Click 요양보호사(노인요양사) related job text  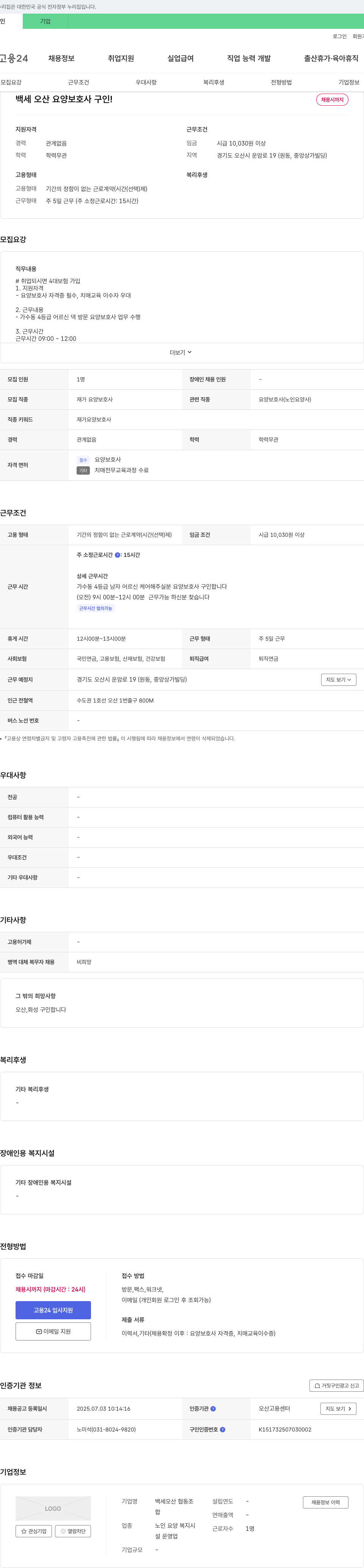[x=285, y=399]
